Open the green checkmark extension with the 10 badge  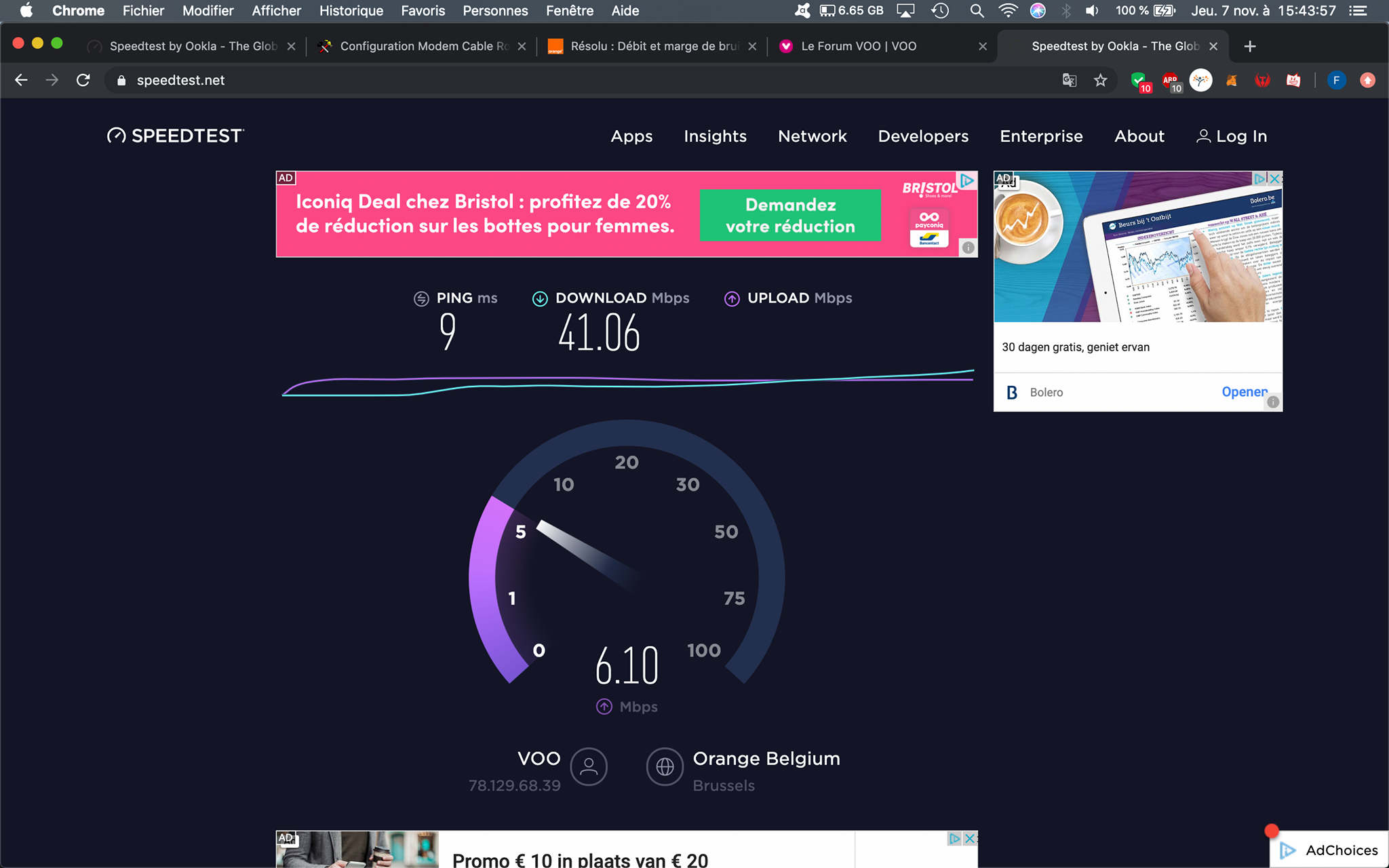pyautogui.click(x=1139, y=81)
